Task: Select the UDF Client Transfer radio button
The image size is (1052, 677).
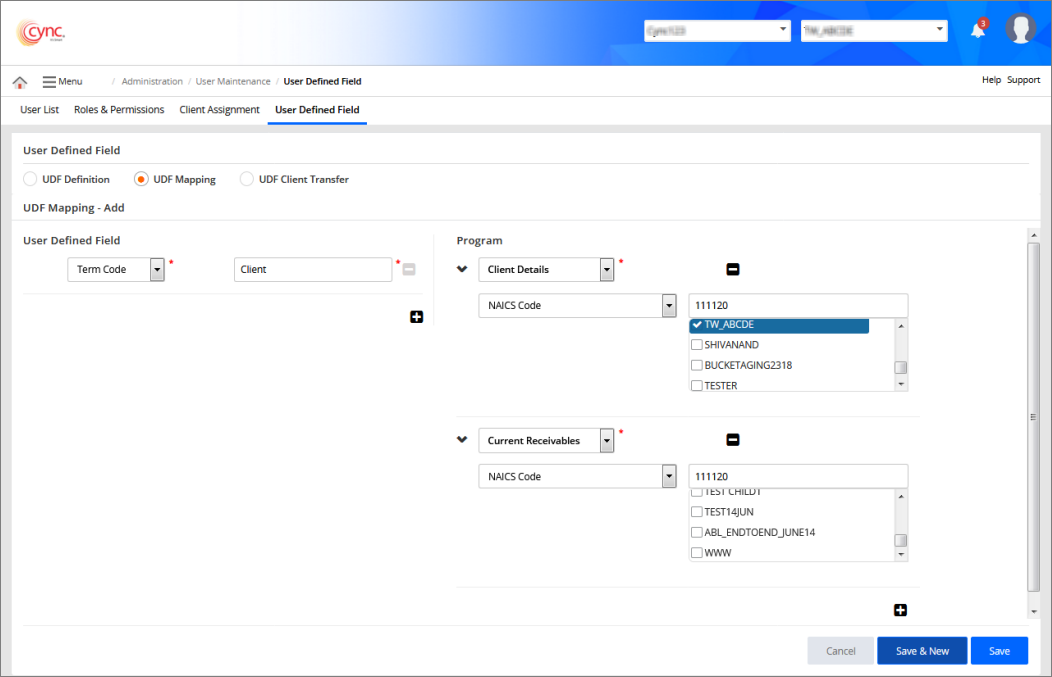Action: [247, 179]
